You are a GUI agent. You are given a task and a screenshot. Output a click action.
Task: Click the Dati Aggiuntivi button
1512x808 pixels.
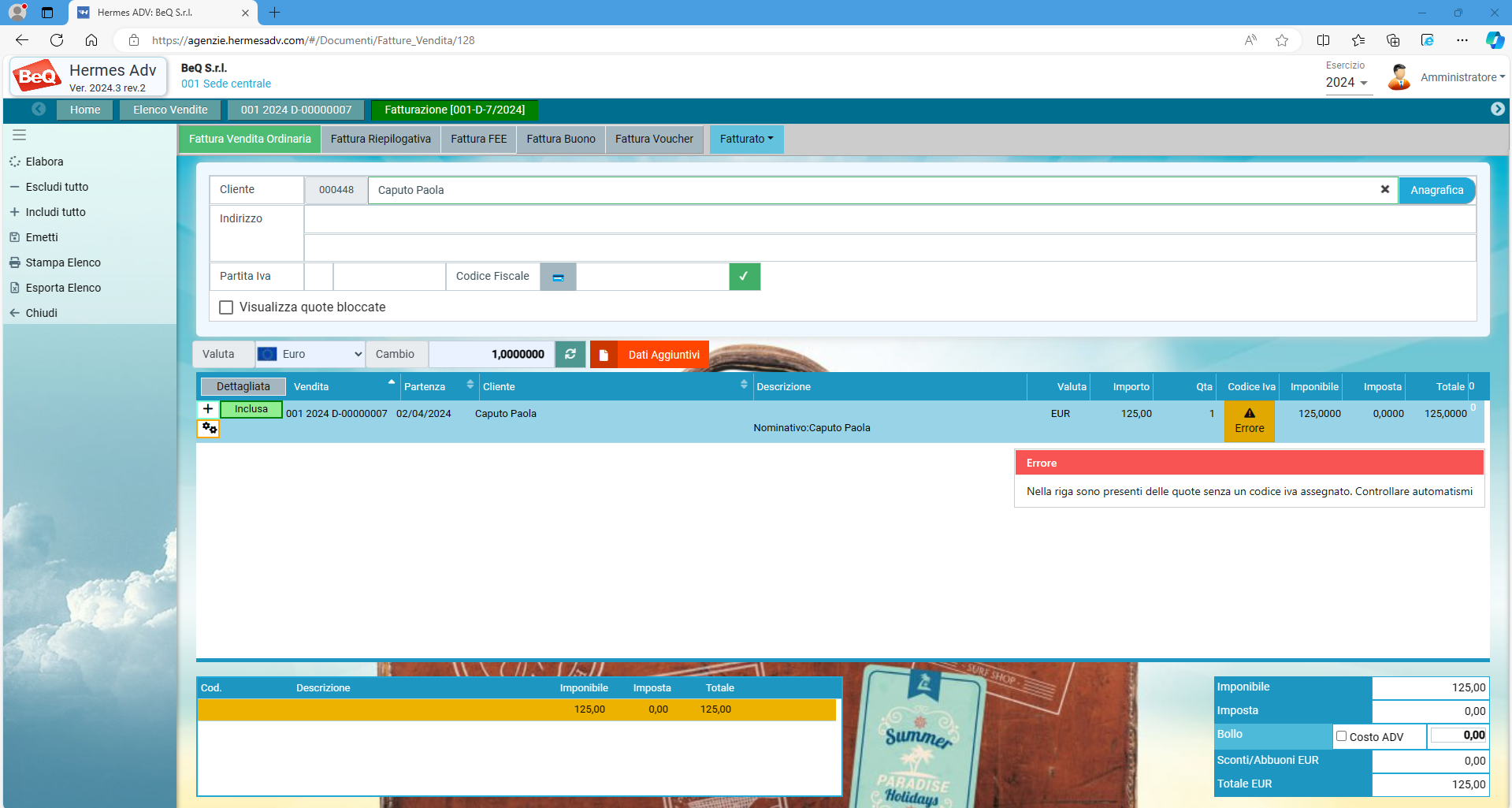coord(651,355)
